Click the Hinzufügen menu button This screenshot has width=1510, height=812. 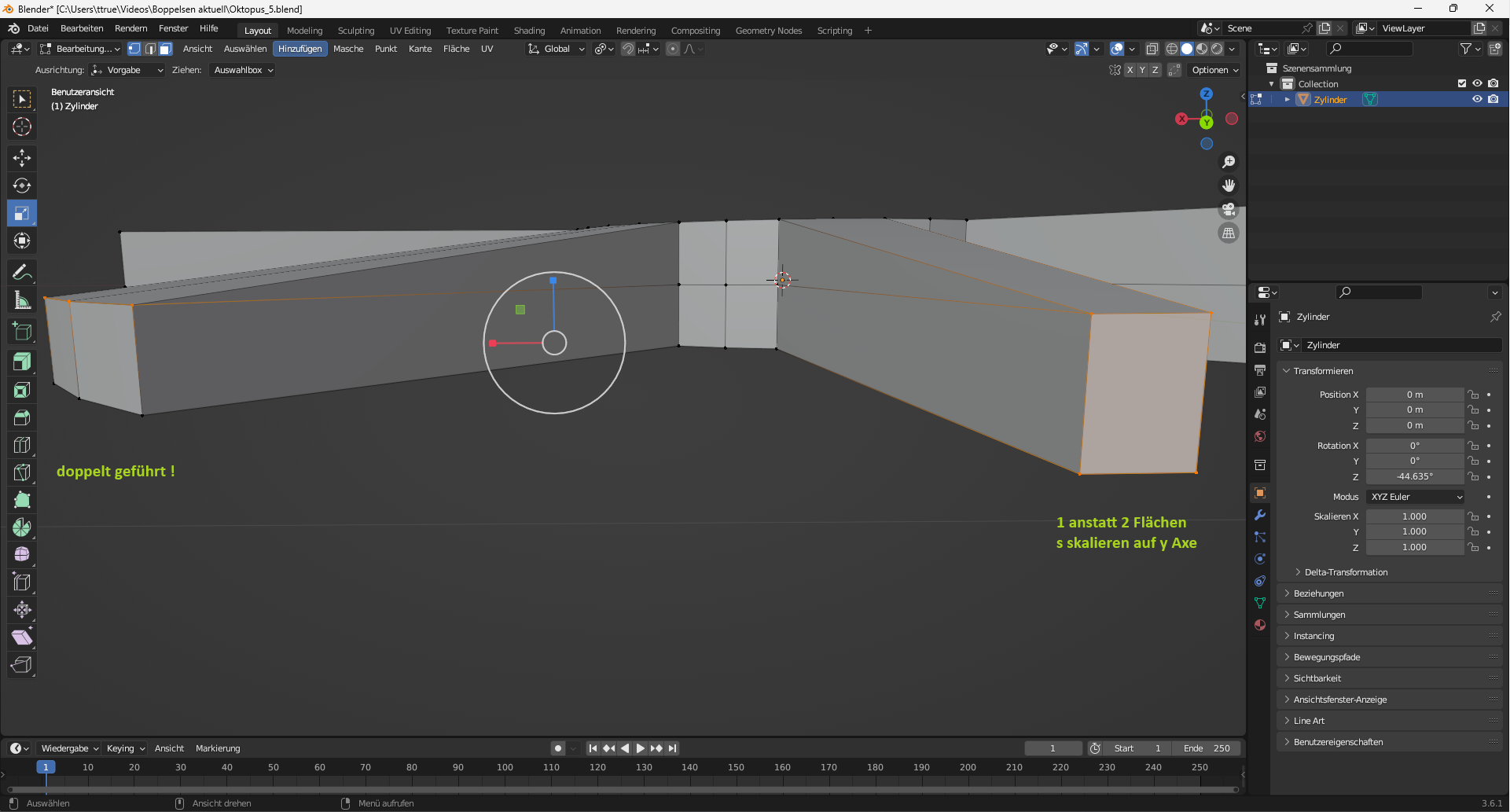tap(299, 49)
